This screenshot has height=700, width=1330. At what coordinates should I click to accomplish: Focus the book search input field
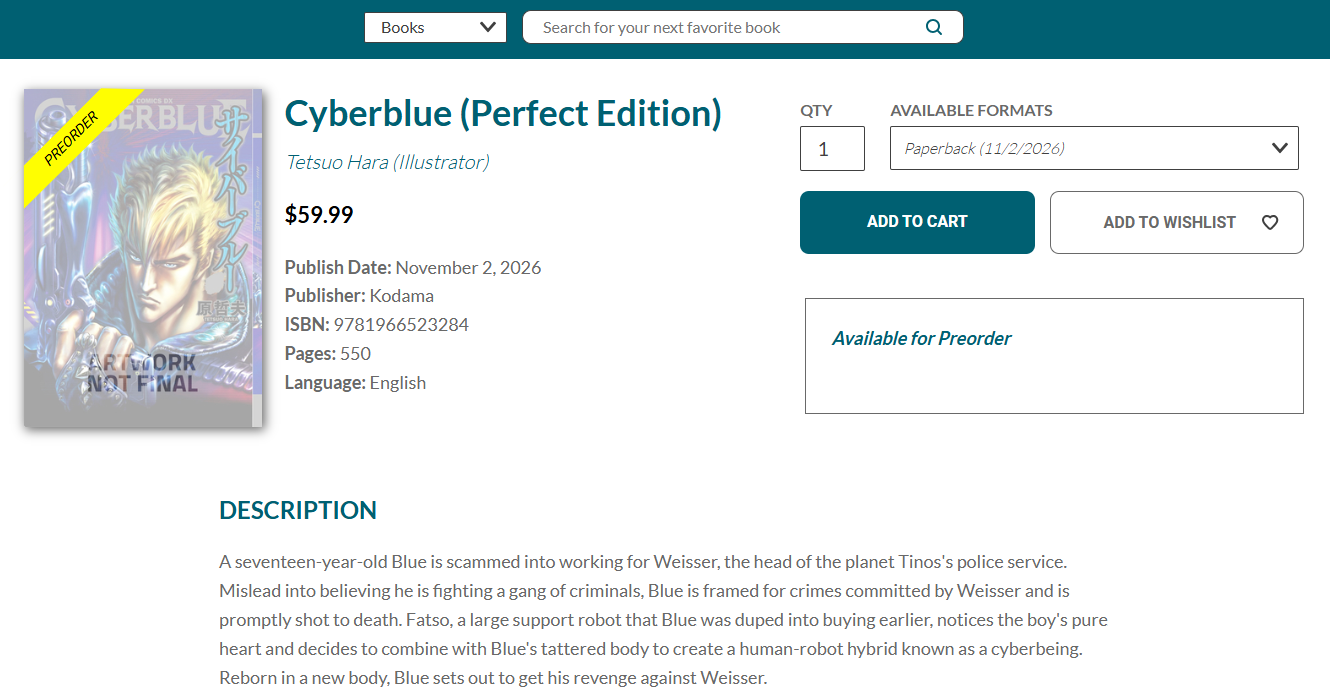pyautogui.click(x=730, y=27)
